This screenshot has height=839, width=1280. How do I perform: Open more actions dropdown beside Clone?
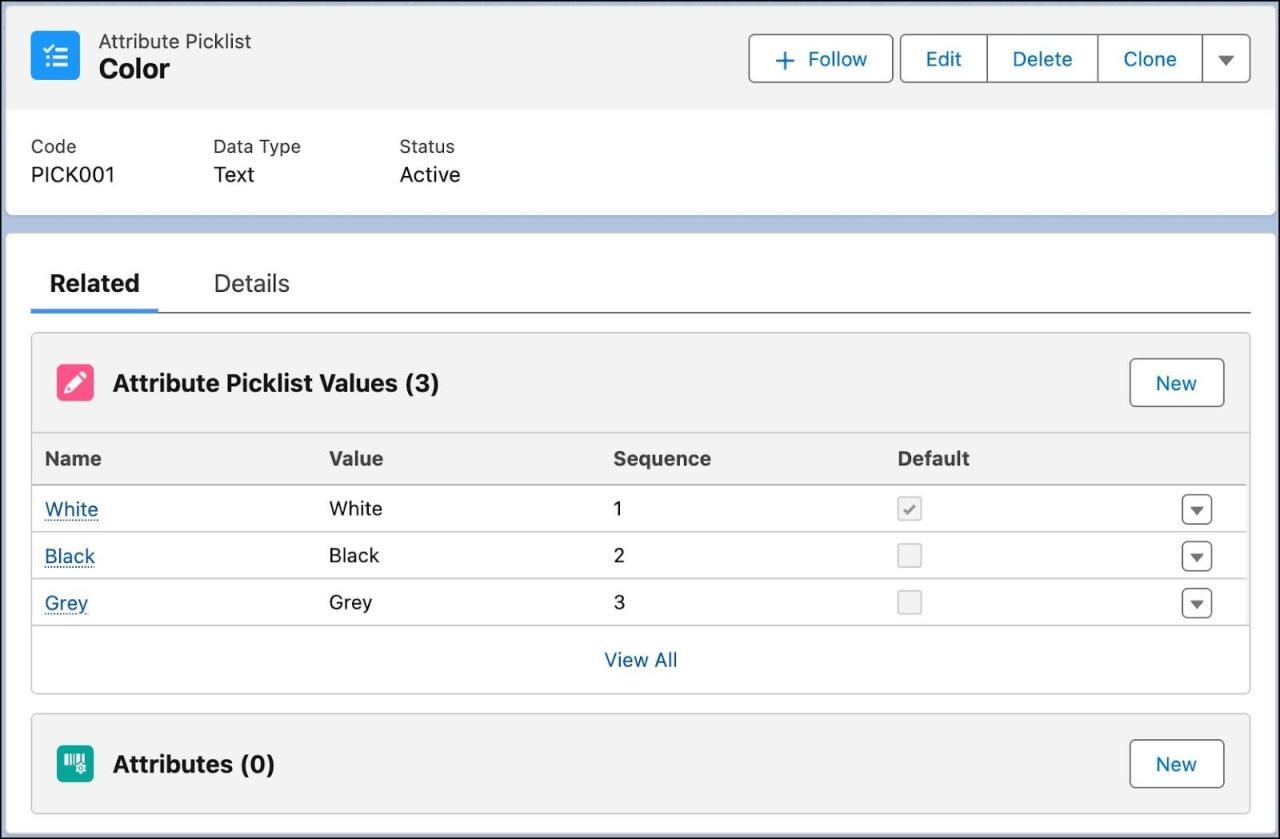click(x=1226, y=59)
